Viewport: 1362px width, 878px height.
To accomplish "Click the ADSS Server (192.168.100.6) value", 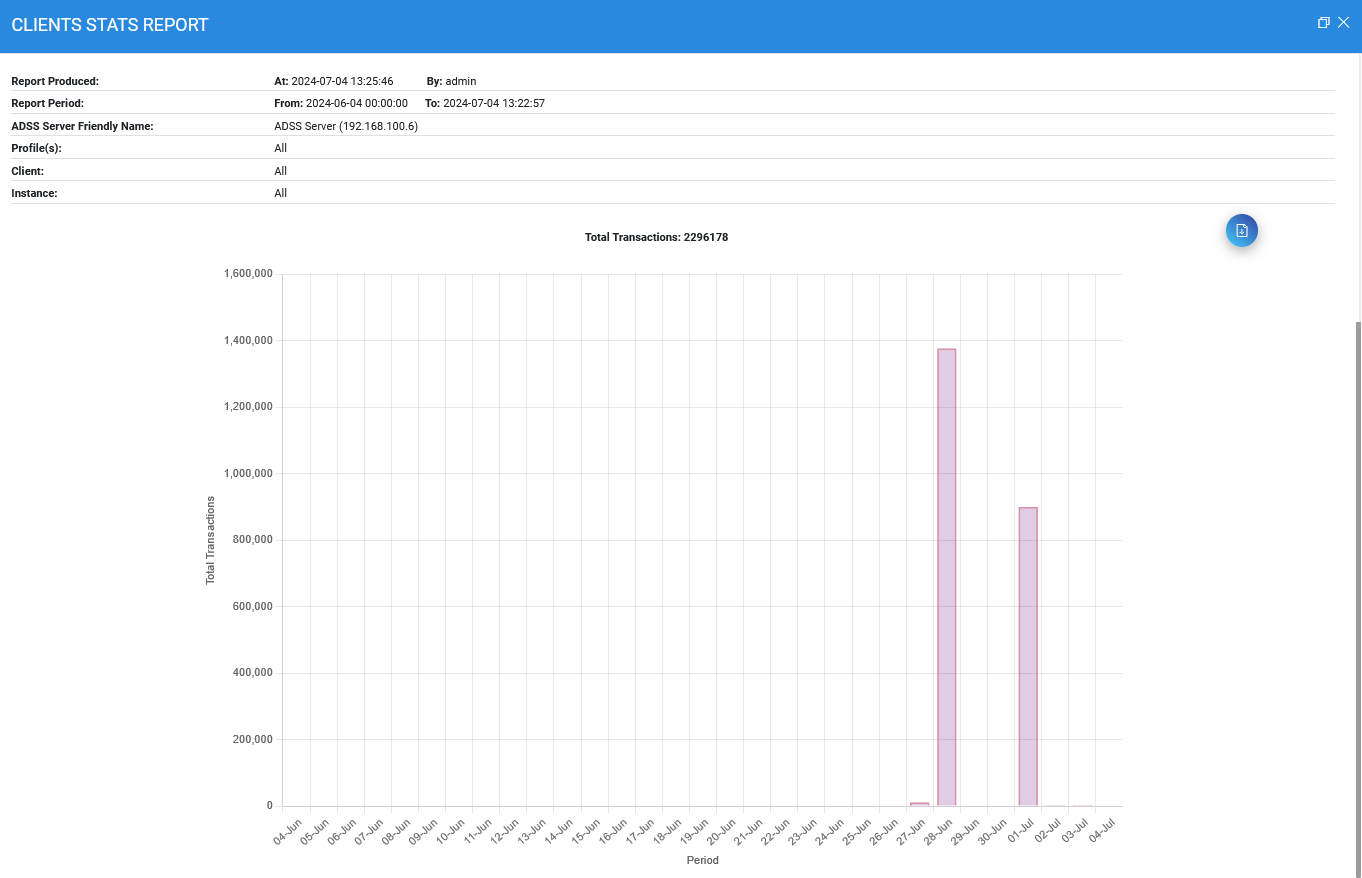I will click(346, 126).
